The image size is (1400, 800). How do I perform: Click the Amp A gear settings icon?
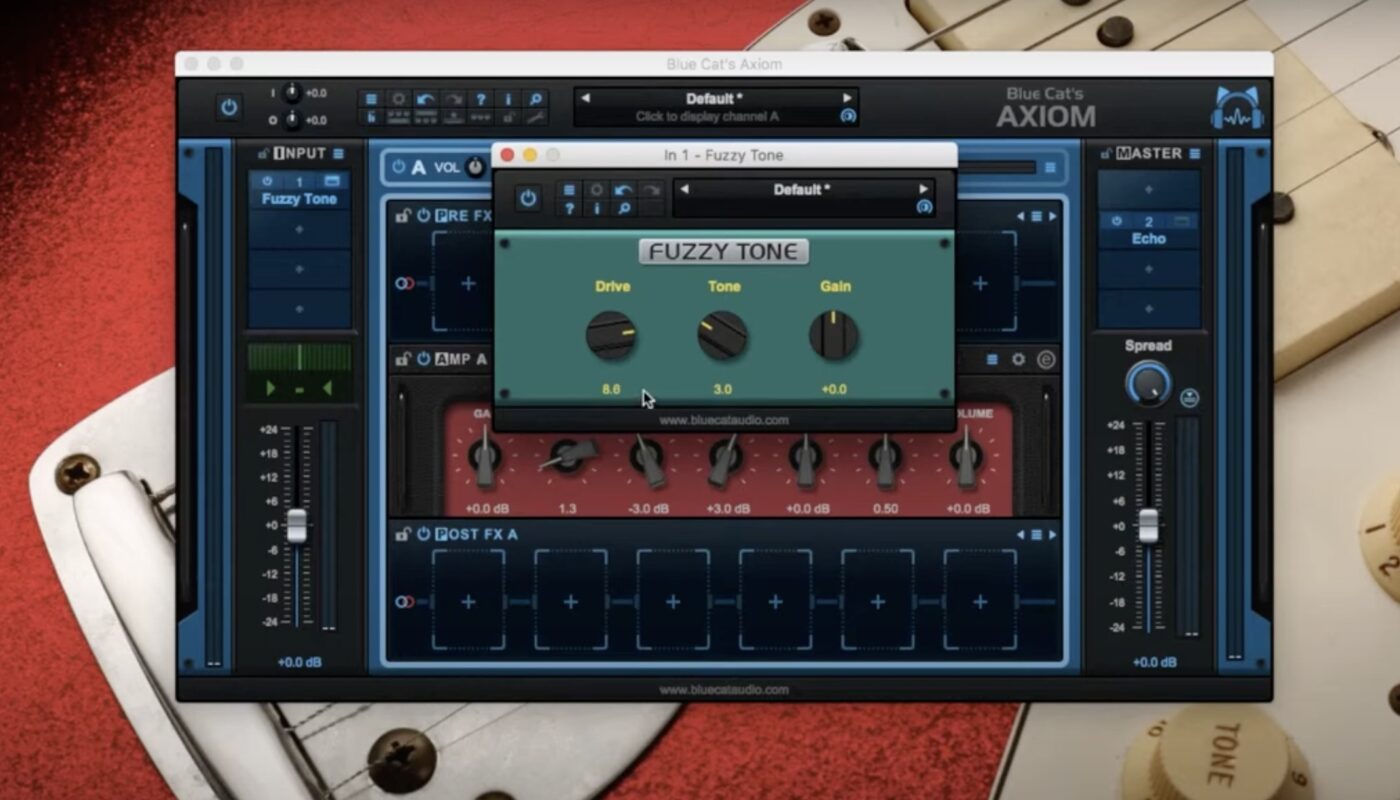pos(1018,359)
